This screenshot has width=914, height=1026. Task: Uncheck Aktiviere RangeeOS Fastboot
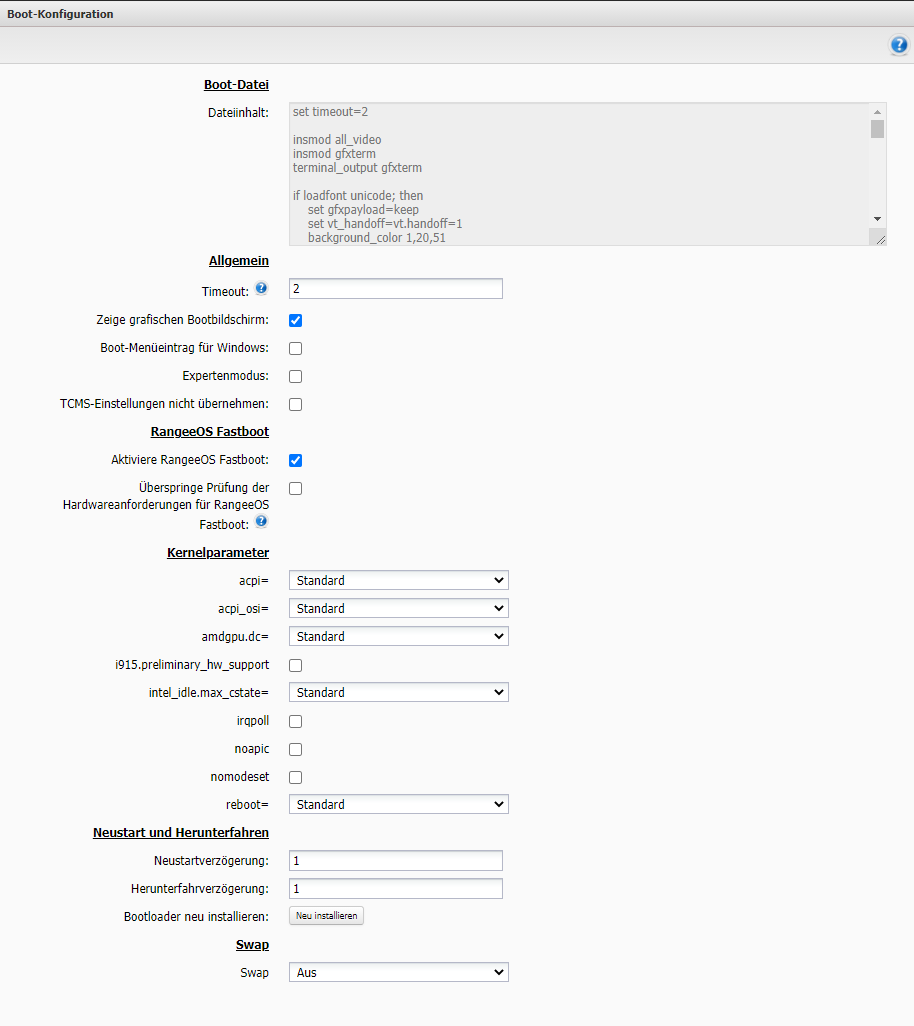[295, 461]
